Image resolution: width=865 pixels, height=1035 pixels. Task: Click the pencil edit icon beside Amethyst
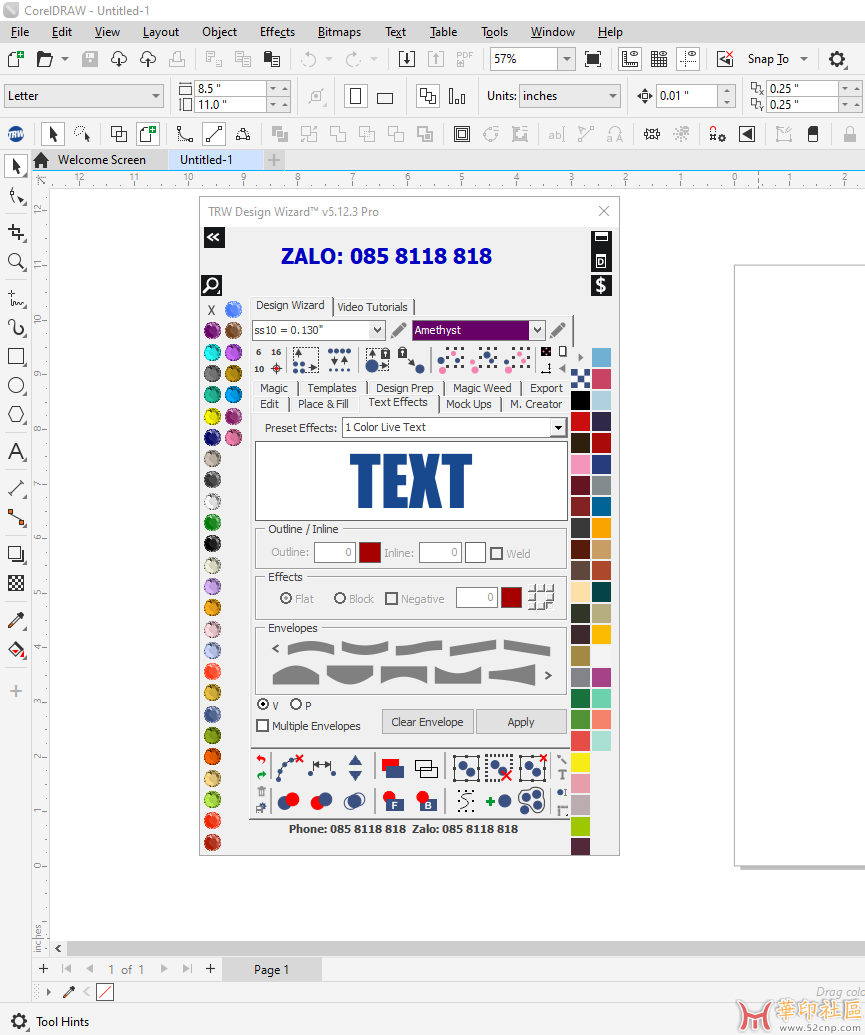(558, 330)
